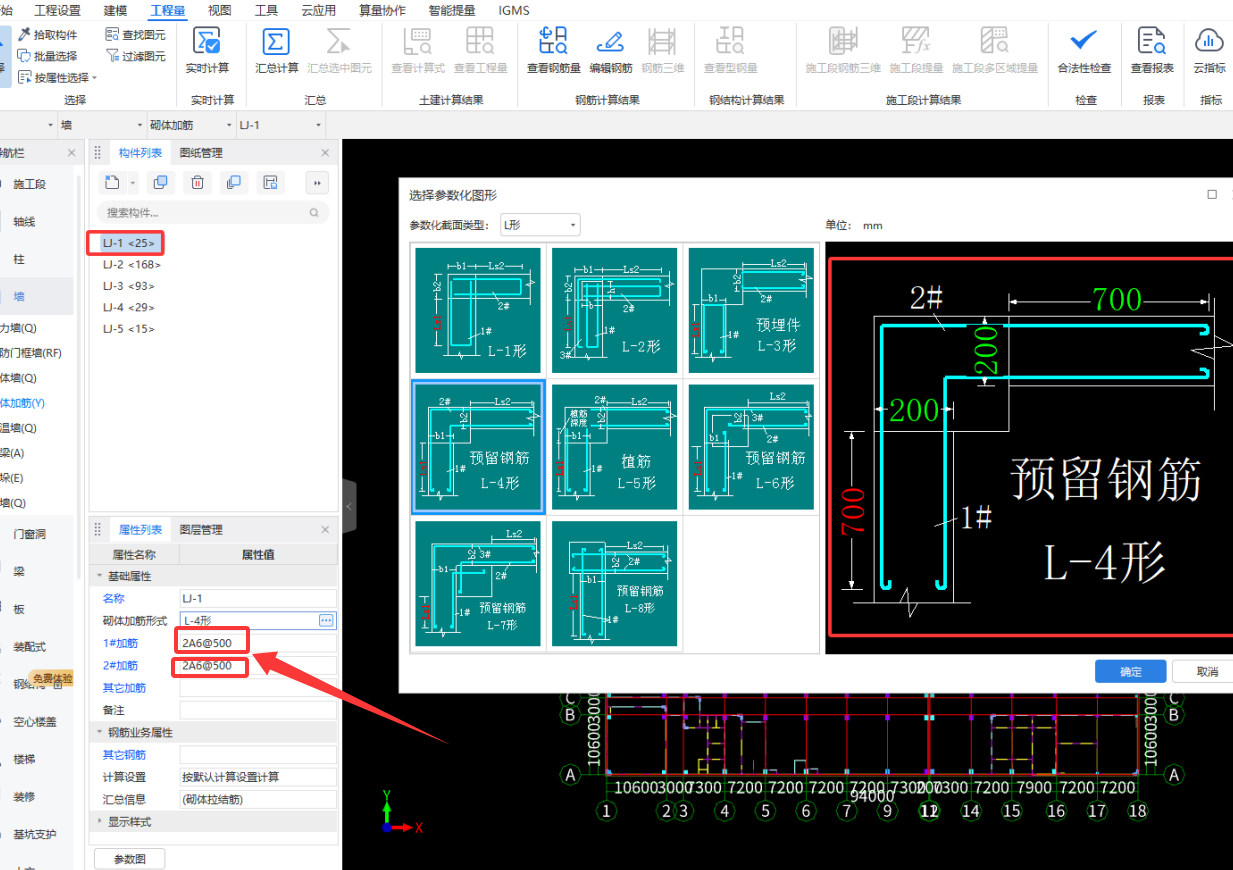This screenshot has width=1233, height=870.
Task: Select the 预埋件 L-3形 thumbnail
Action: click(x=751, y=311)
